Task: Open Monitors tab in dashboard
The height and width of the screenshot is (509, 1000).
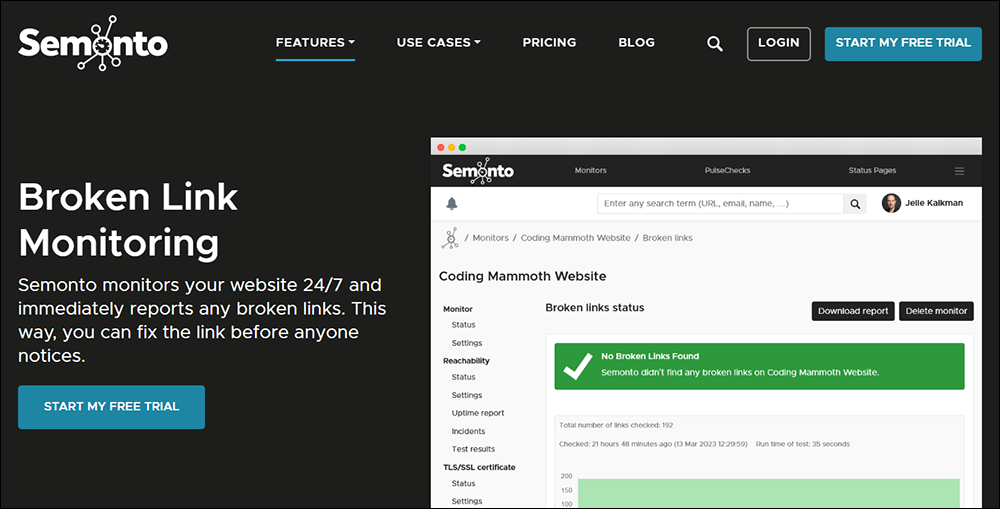Action: click(591, 170)
